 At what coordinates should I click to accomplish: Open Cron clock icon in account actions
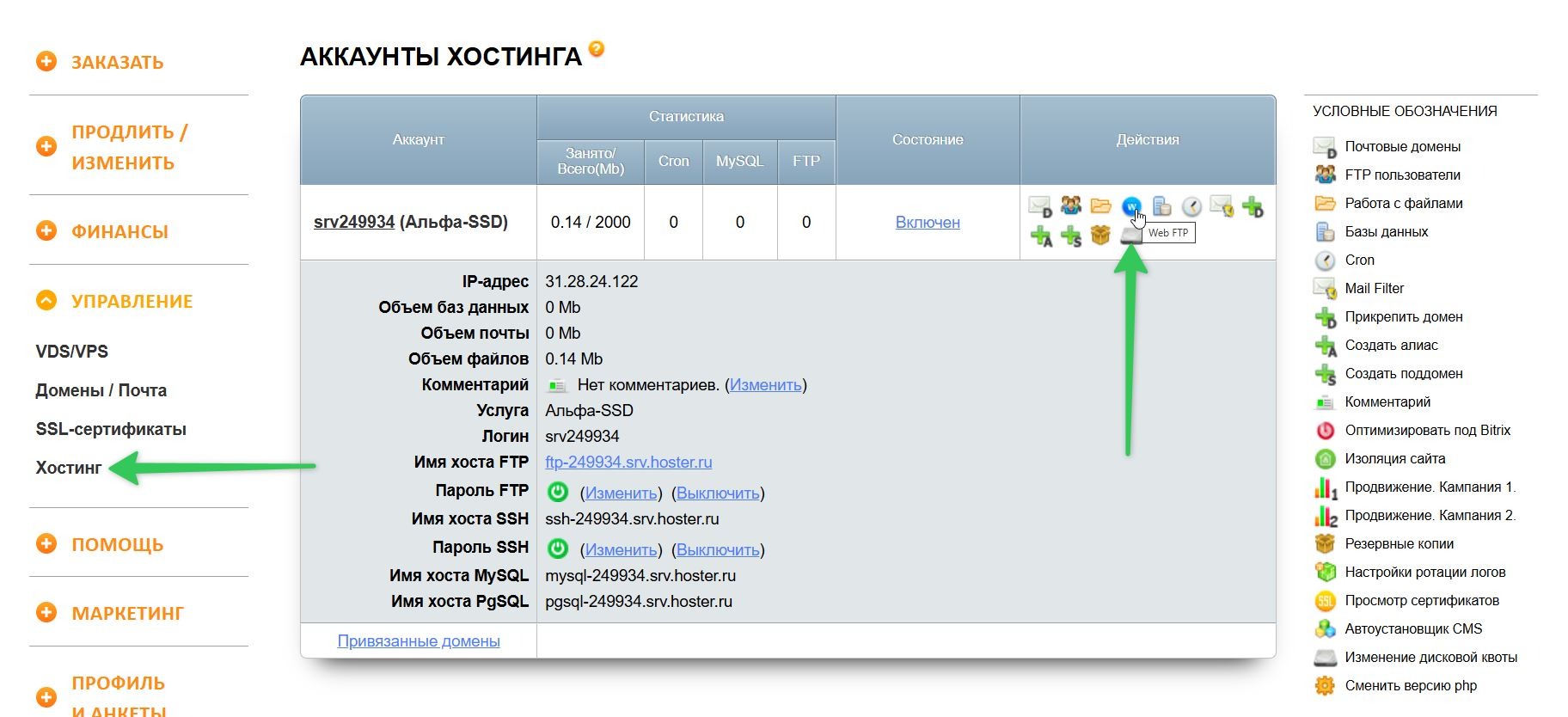[1191, 206]
